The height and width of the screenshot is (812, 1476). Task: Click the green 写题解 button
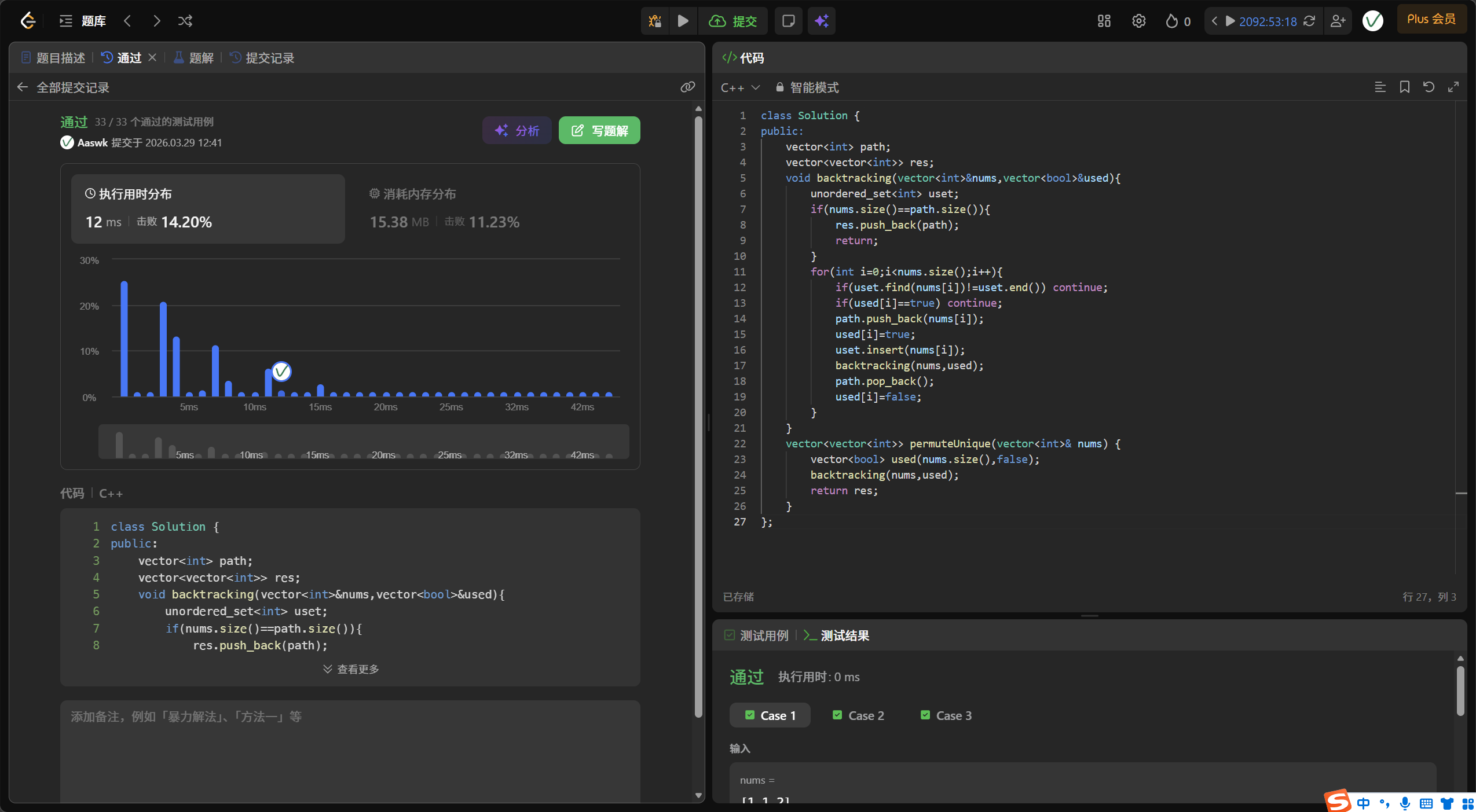click(x=599, y=131)
